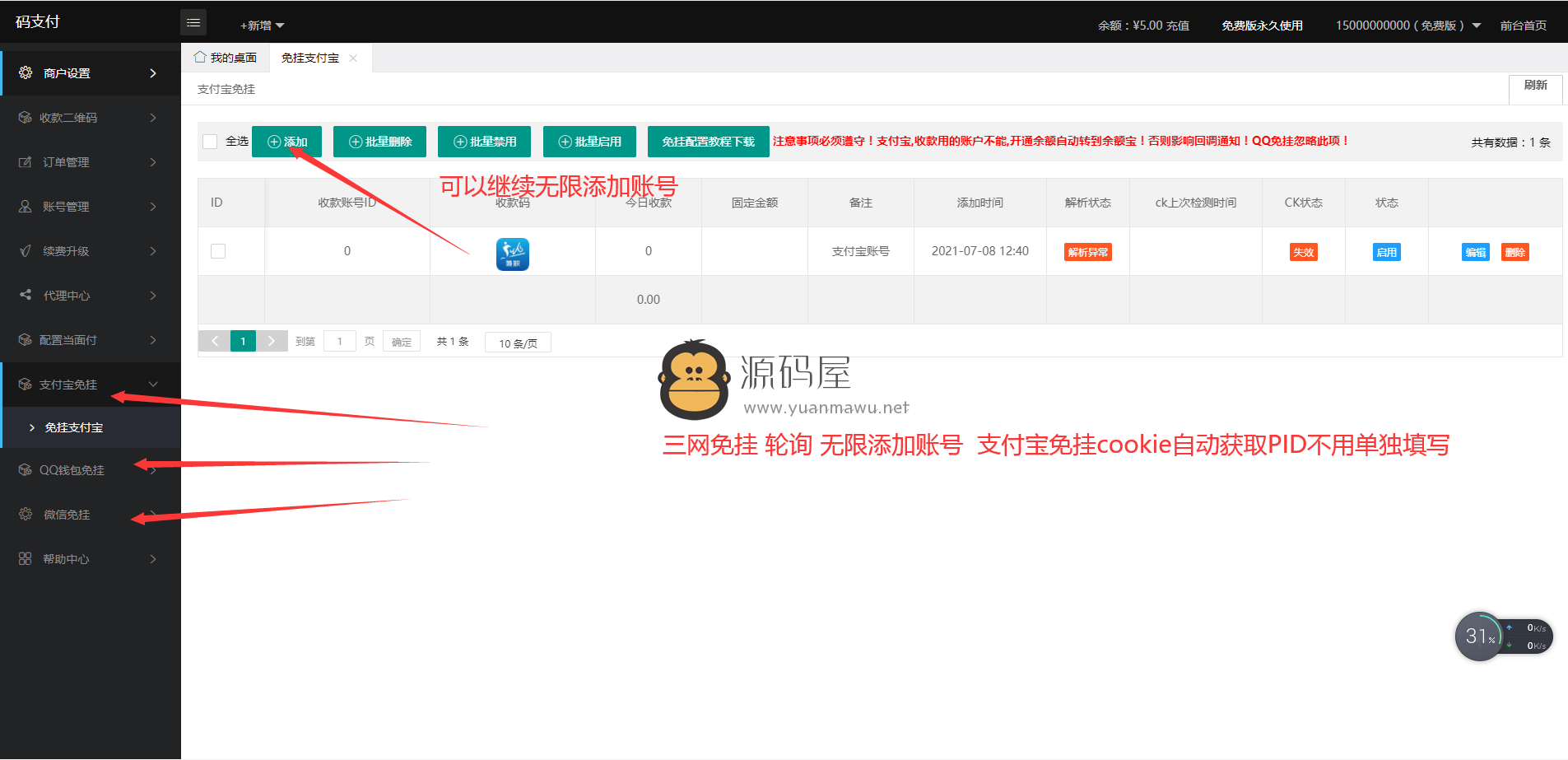
Task: Expand the 帮助中心 menu chevron
Action: 153,559
